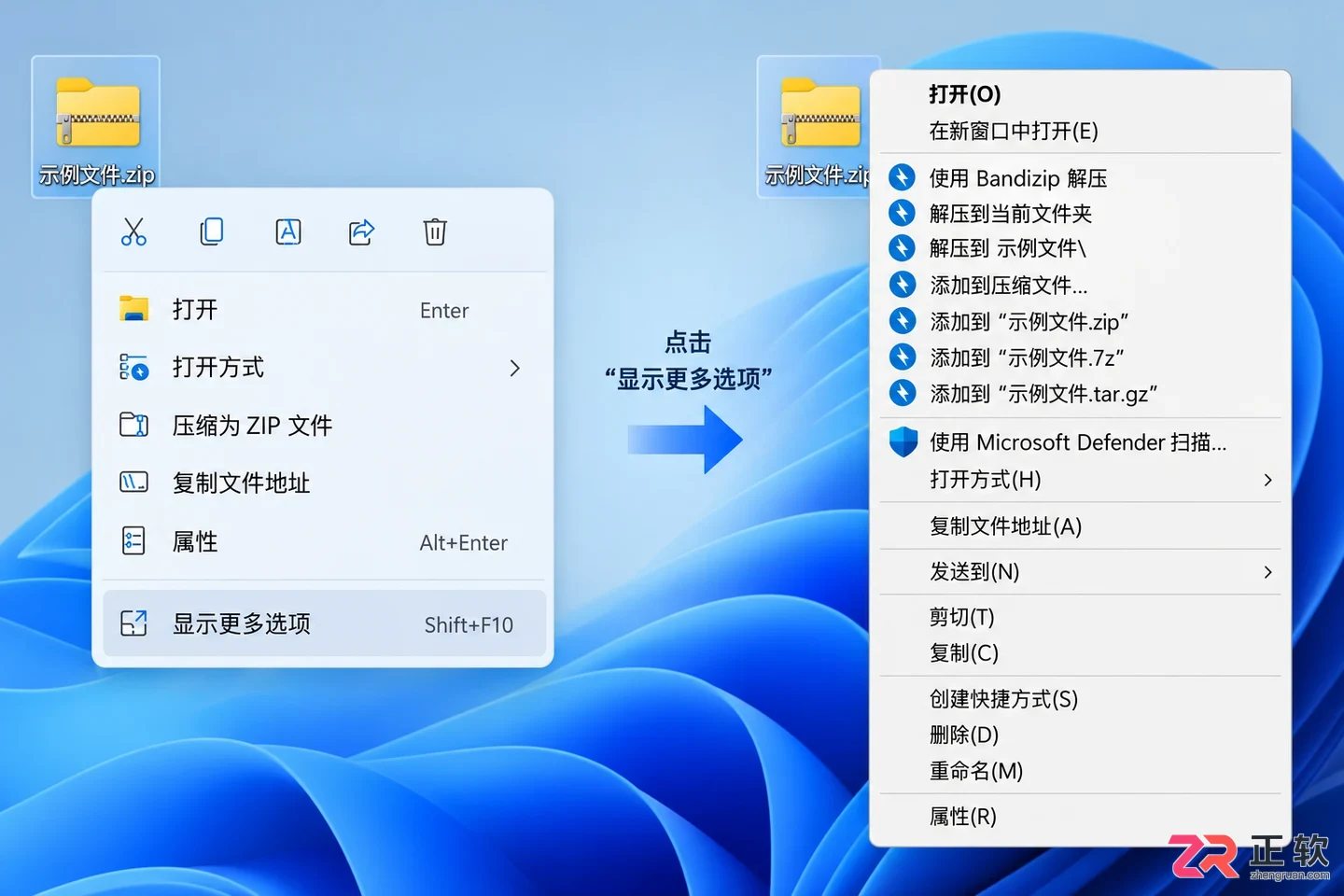Click the 显示更多选项 expand icon
The image size is (1344, 896).
pos(133,623)
